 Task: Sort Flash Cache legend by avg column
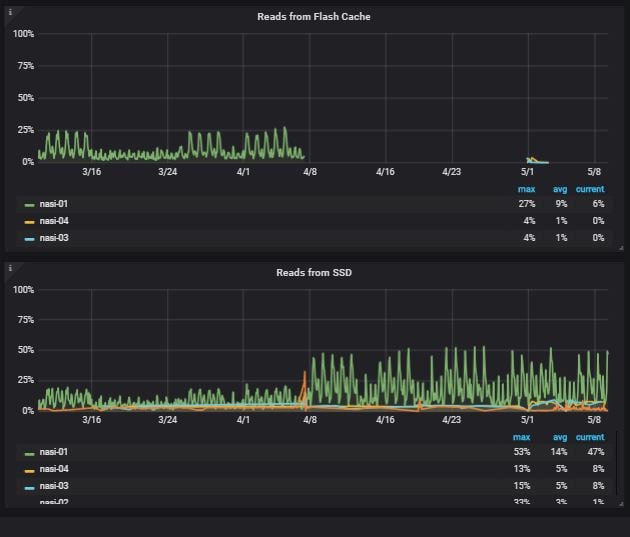tap(560, 189)
